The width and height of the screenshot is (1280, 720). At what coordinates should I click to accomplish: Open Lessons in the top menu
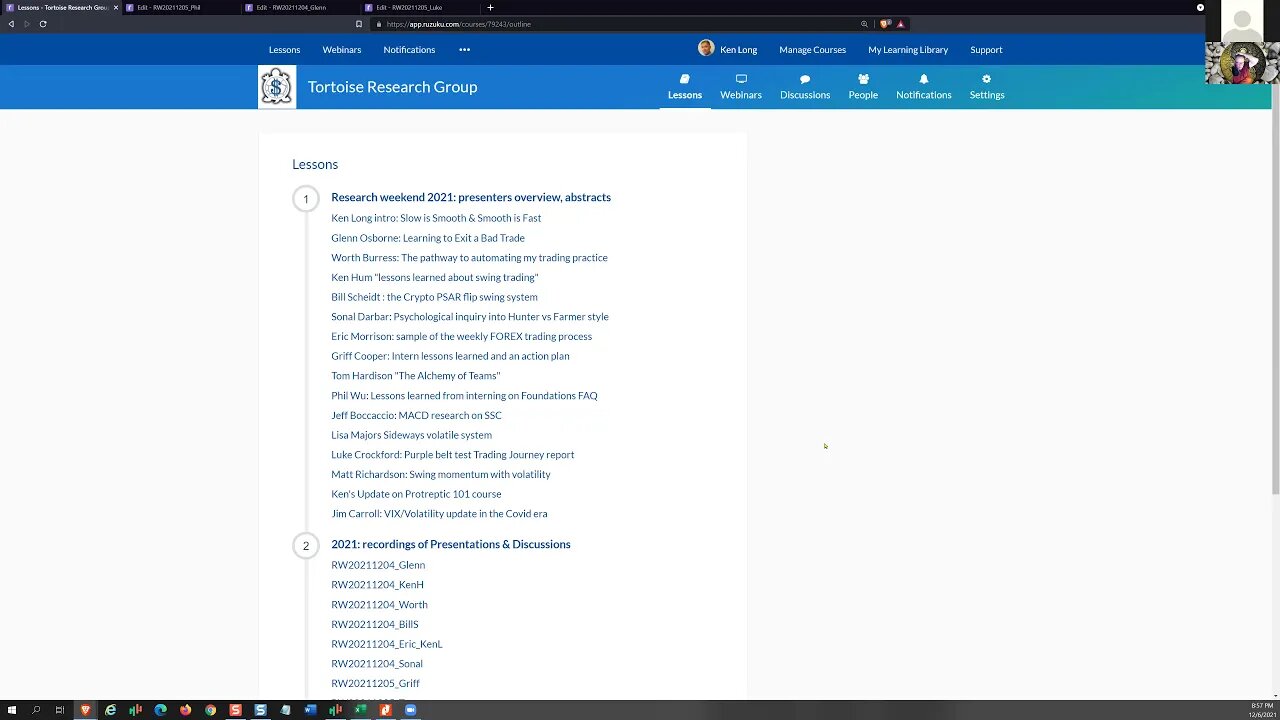(x=284, y=49)
